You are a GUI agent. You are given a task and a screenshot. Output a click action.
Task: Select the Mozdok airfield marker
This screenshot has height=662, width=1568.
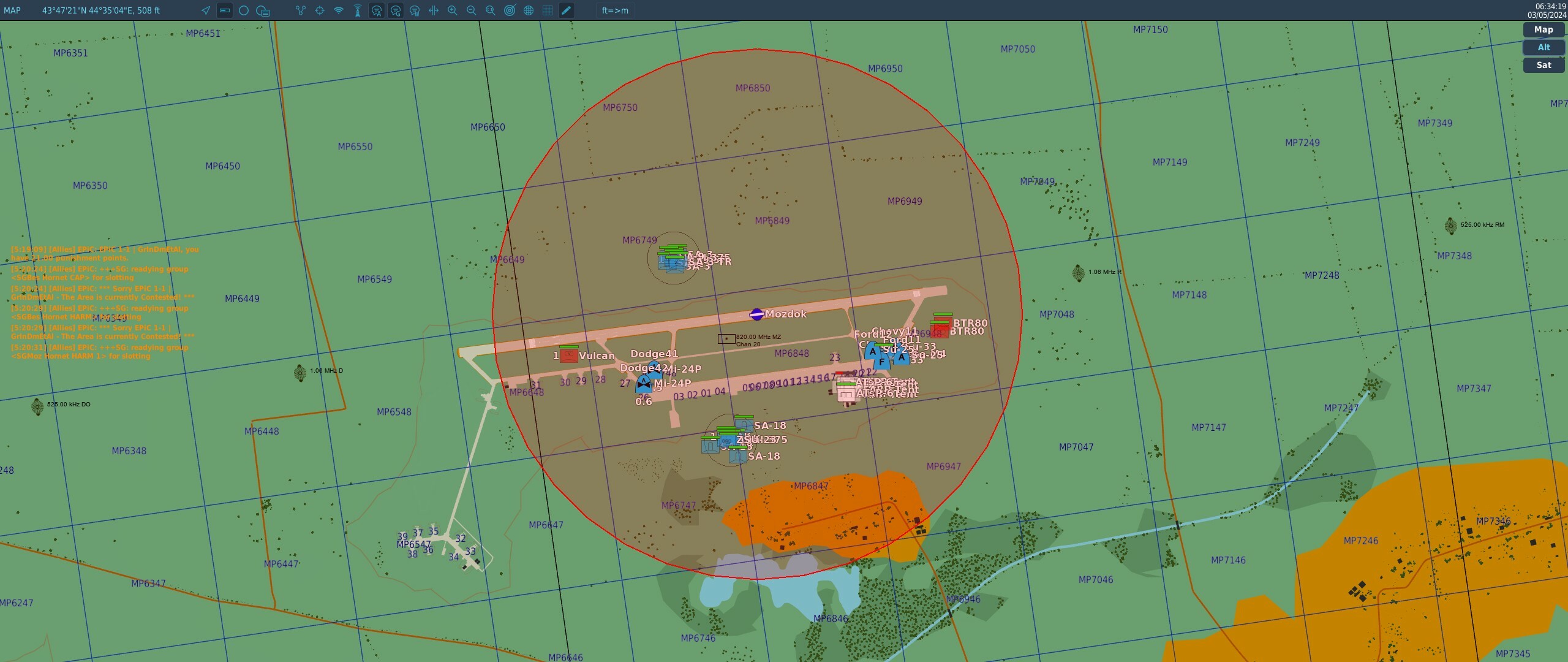pos(757,314)
